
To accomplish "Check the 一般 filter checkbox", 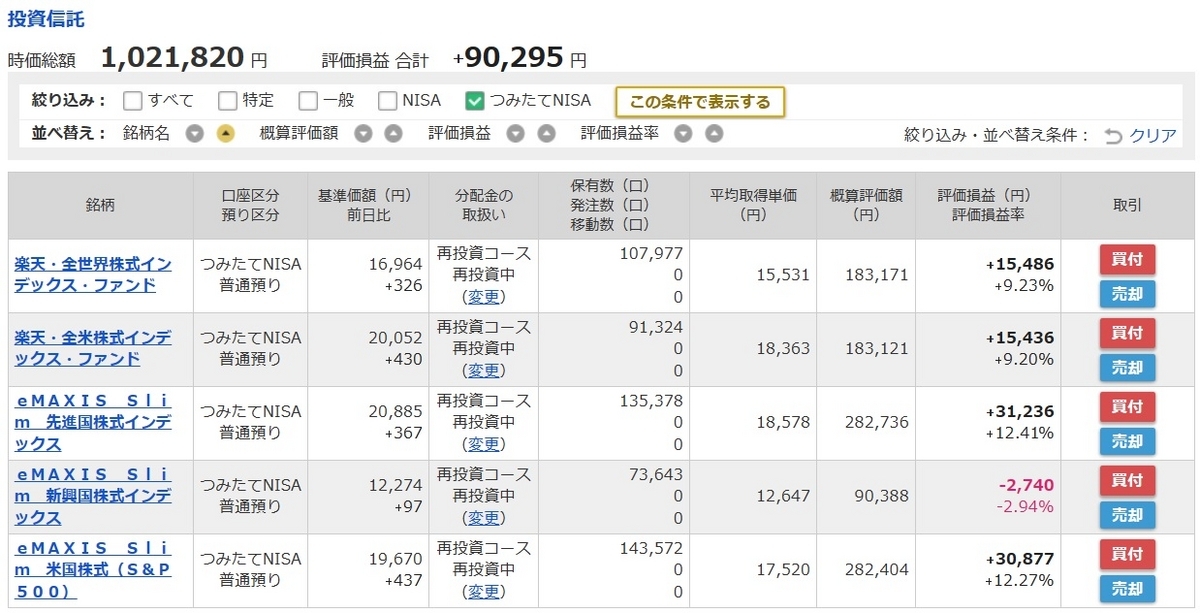I will 307,100.
